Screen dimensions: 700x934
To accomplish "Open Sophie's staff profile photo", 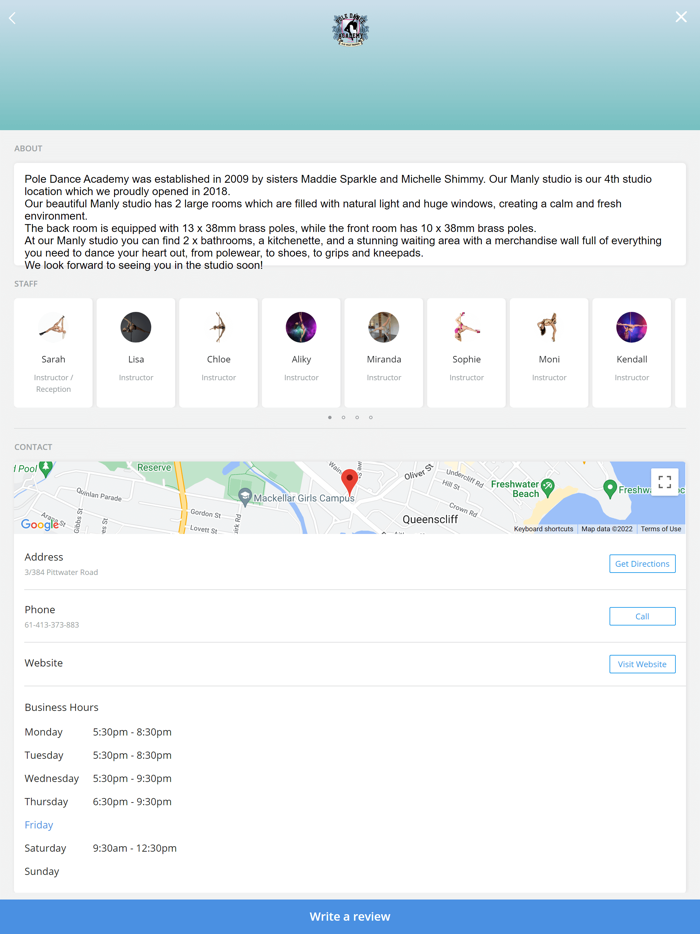I will coord(466,327).
